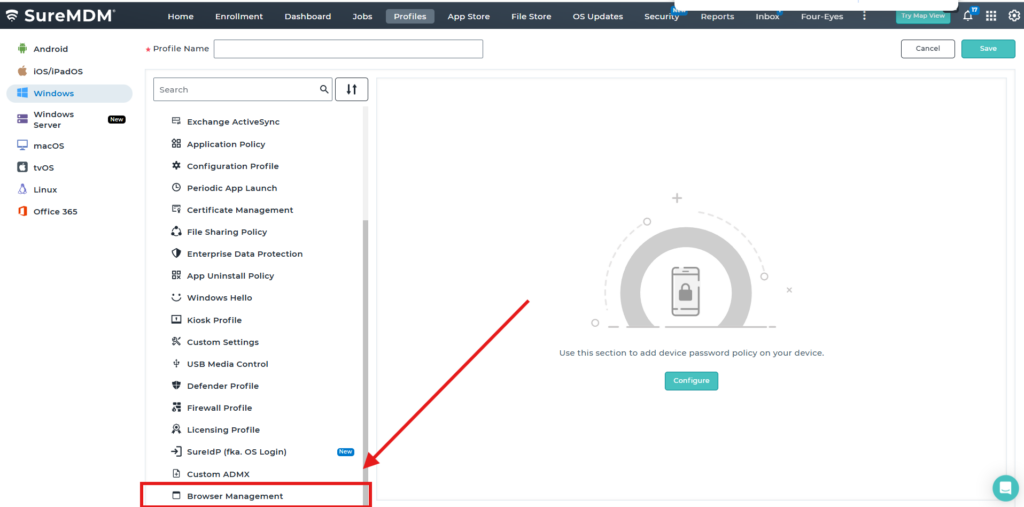Select the Windows platform
Screen dimensions: 1024x507
pos(69,93)
